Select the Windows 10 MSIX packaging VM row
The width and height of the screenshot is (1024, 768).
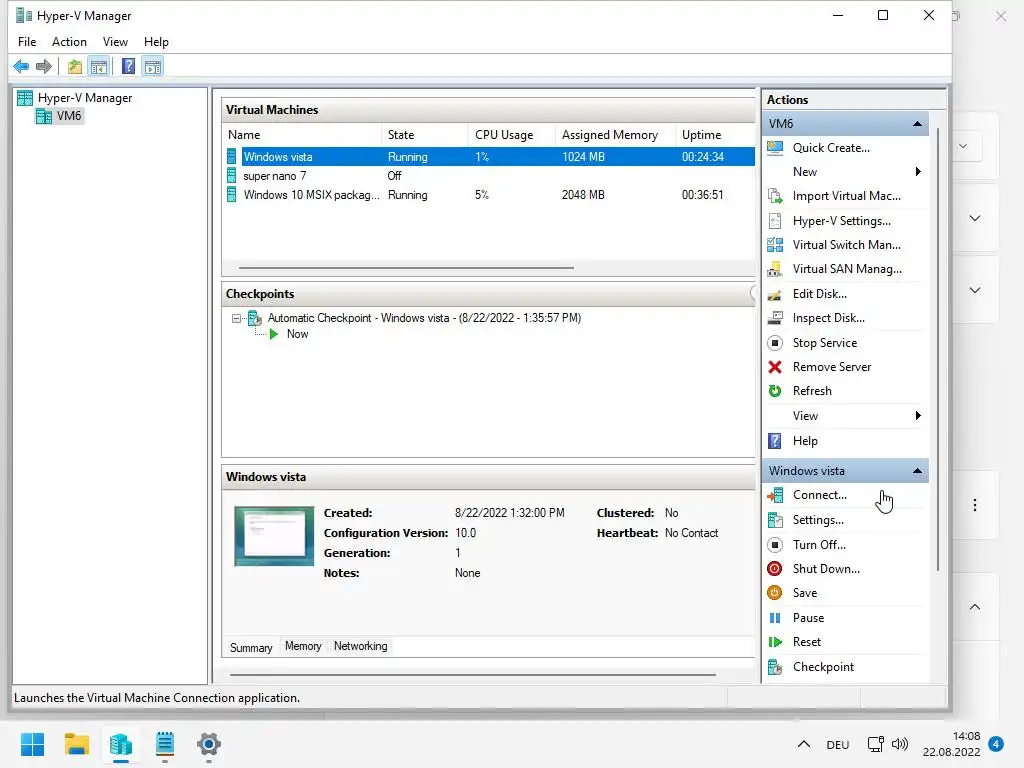tap(490, 195)
